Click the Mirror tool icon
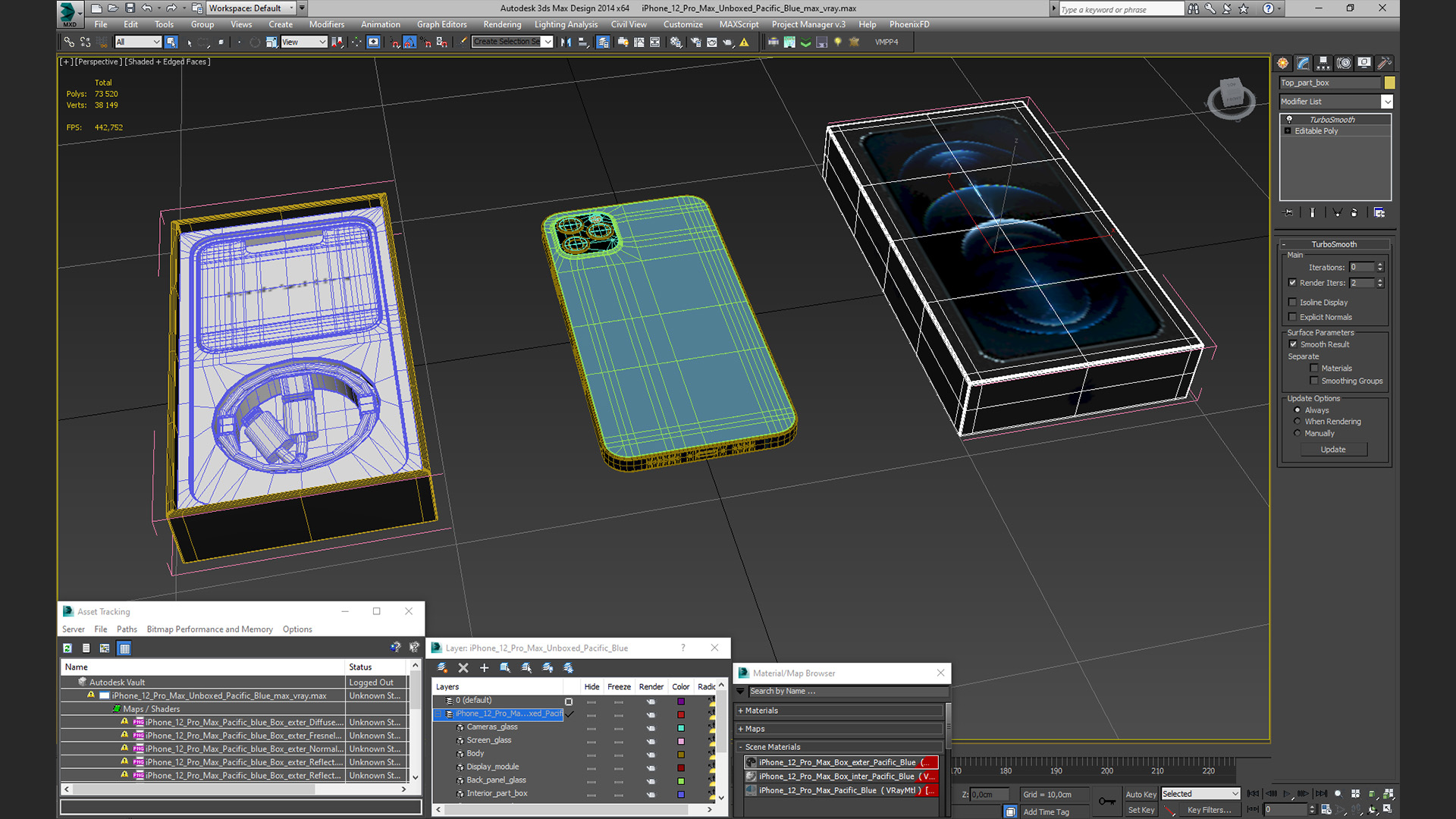The height and width of the screenshot is (819, 1456). pyautogui.click(x=566, y=42)
